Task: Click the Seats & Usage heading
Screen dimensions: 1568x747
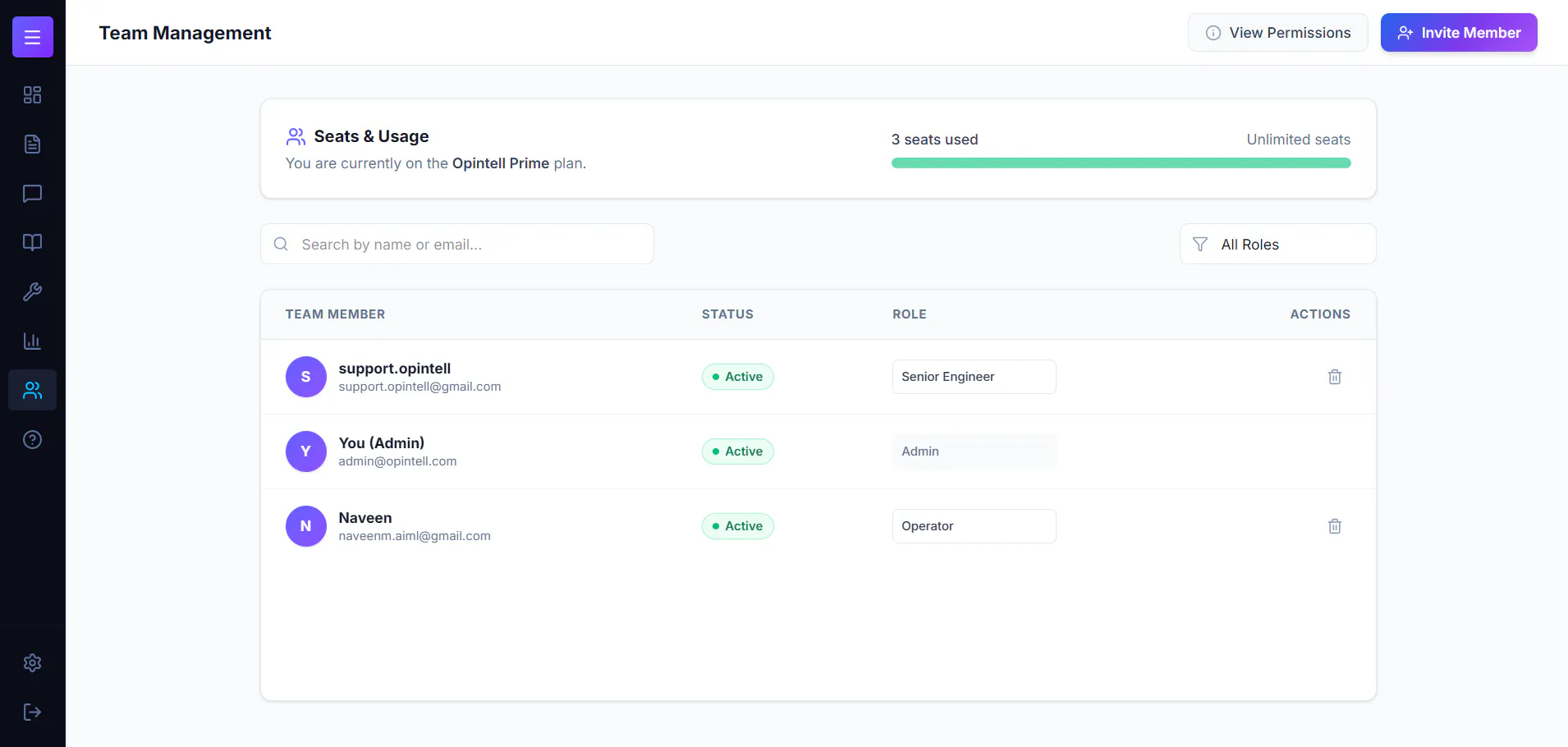Action: tap(371, 136)
